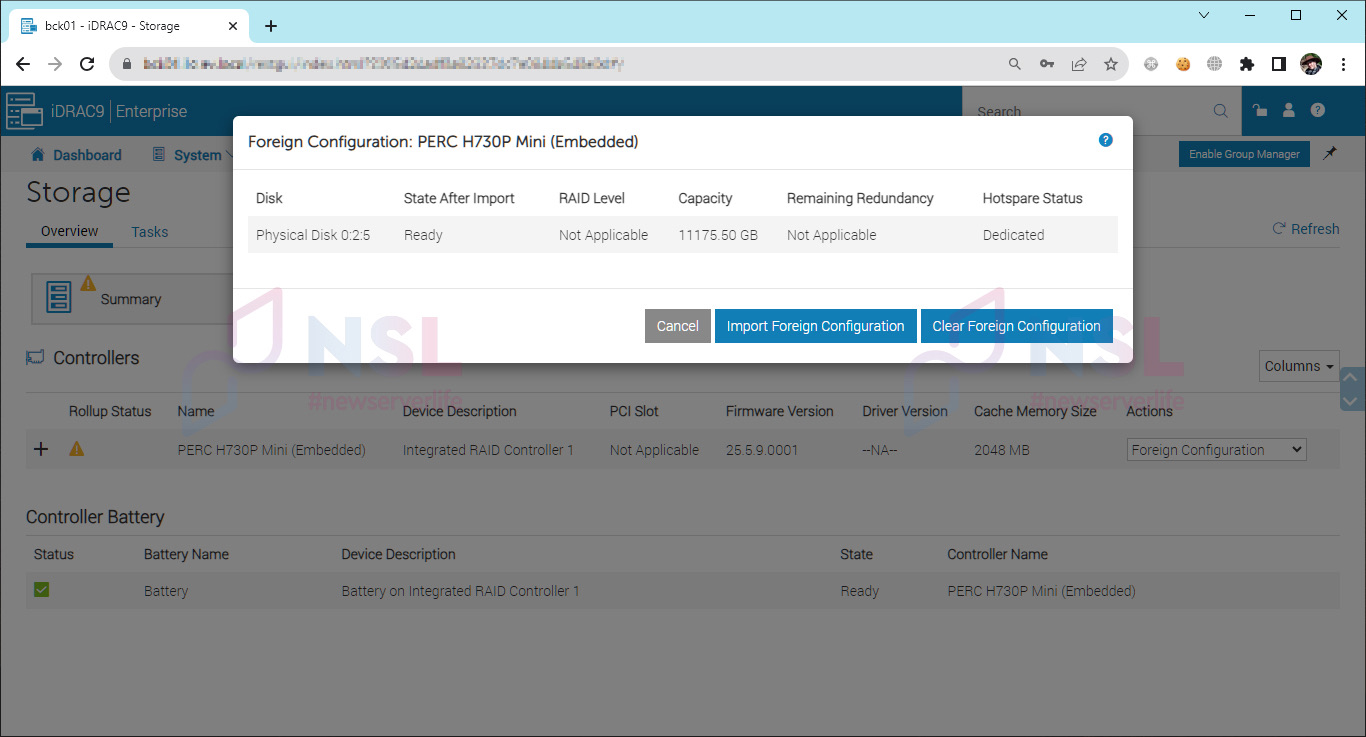Click the 2048 MB cache size

tap(1002, 450)
